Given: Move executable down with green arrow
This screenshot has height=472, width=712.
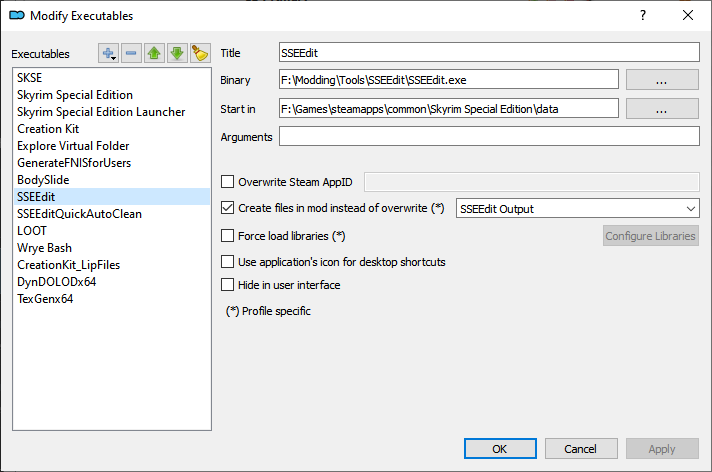Looking at the screenshot, I should point(177,53).
